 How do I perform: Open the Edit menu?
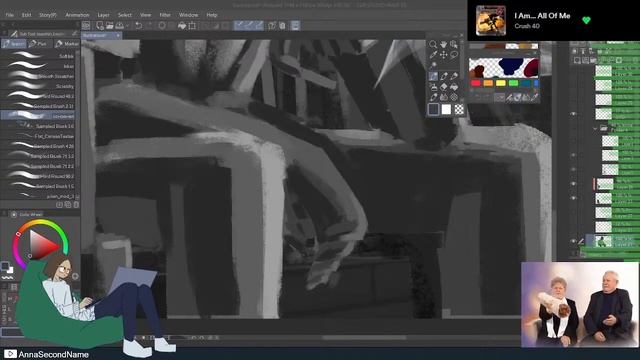(27, 15)
